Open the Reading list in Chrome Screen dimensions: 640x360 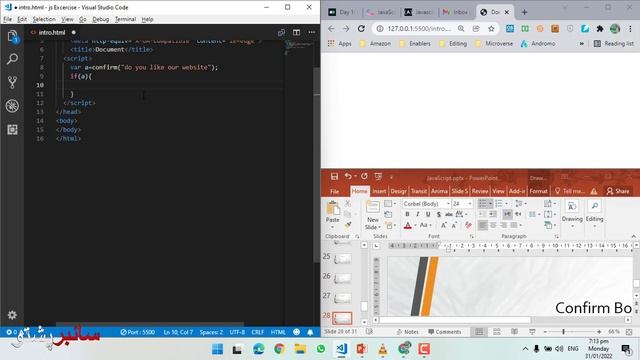(x=613, y=43)
